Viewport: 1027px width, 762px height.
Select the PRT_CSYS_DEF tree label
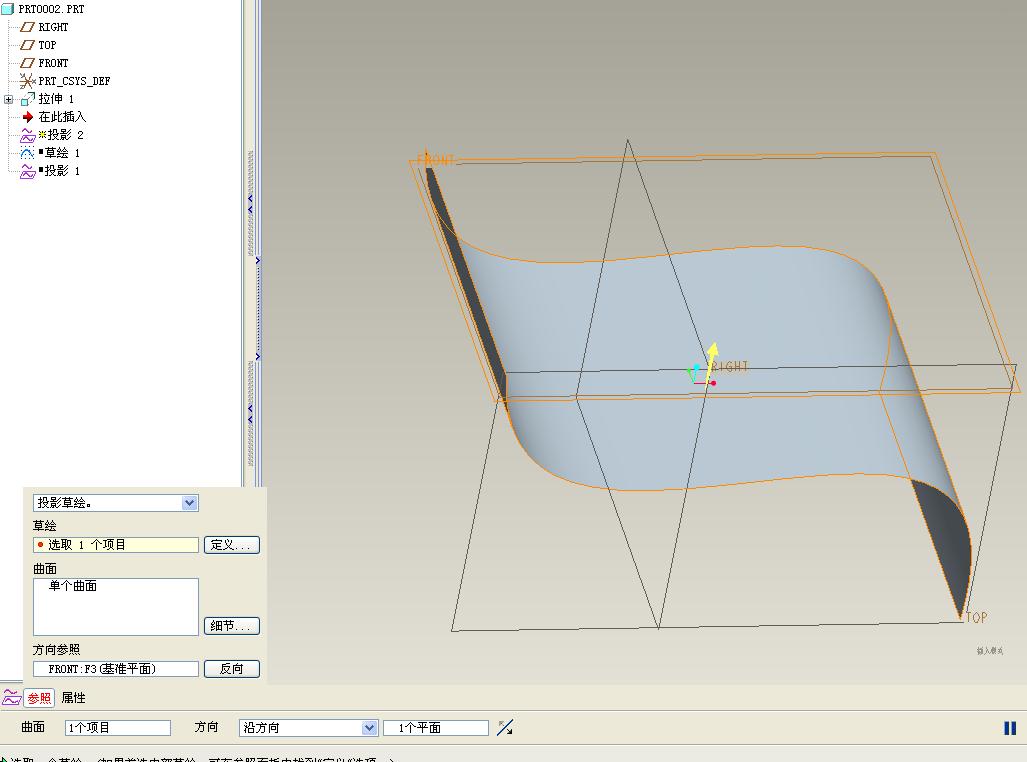point(74,81)
